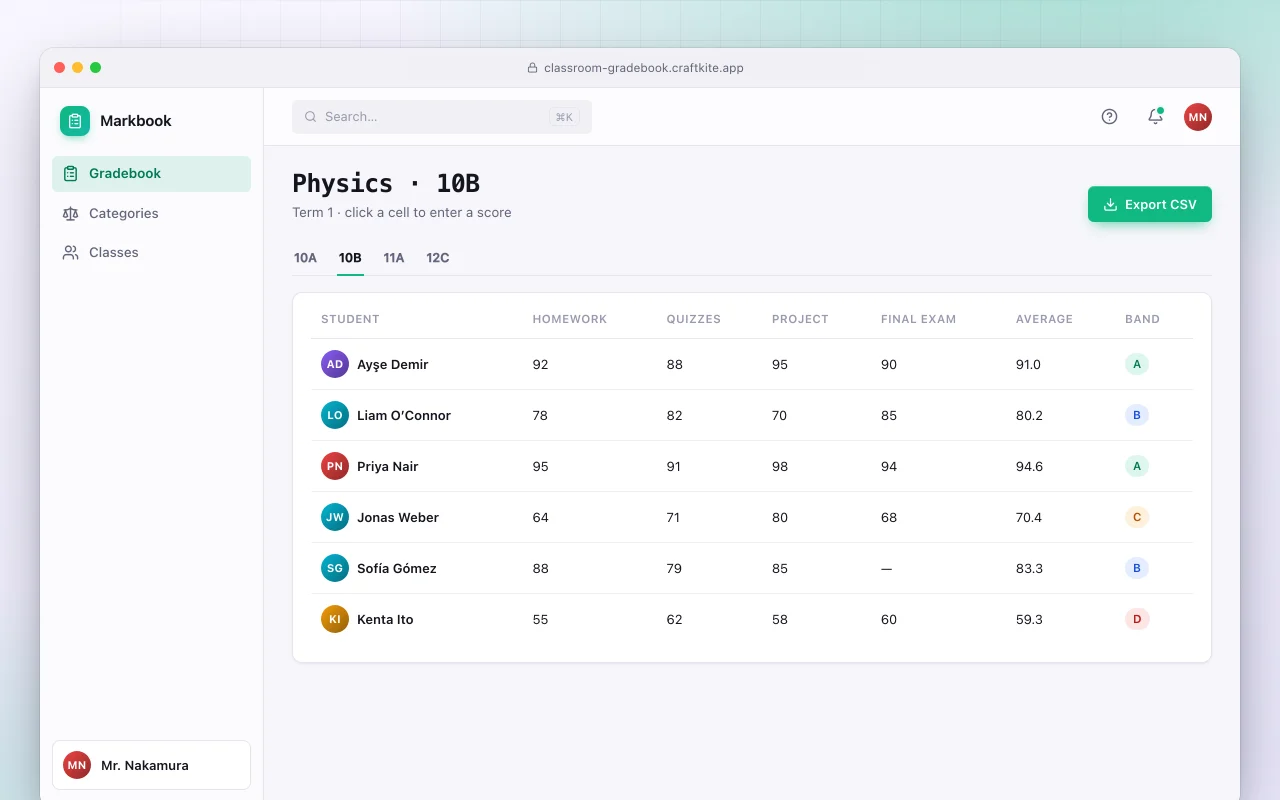This screenshot has height=800, width=1280.
Task: Click the Final Exam column header
Action: [918, 319]
